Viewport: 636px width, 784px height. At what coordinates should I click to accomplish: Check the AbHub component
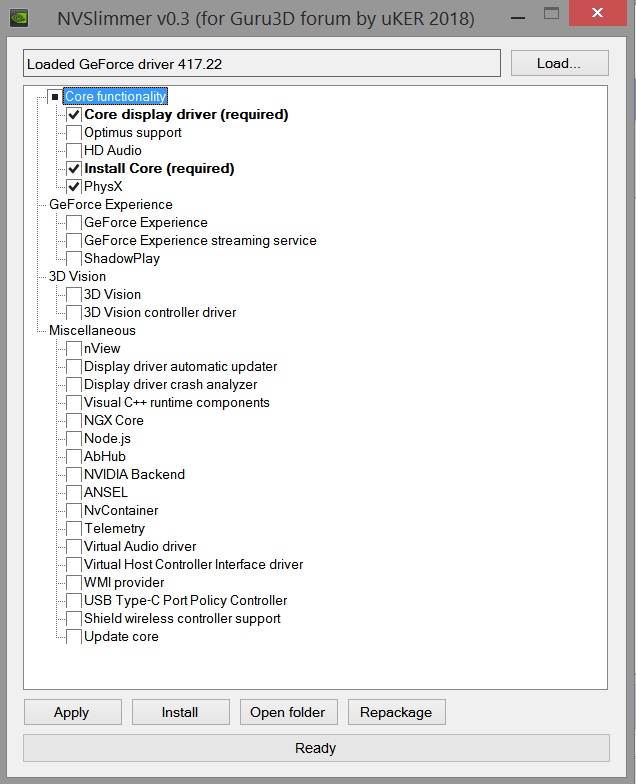point(74,456)
